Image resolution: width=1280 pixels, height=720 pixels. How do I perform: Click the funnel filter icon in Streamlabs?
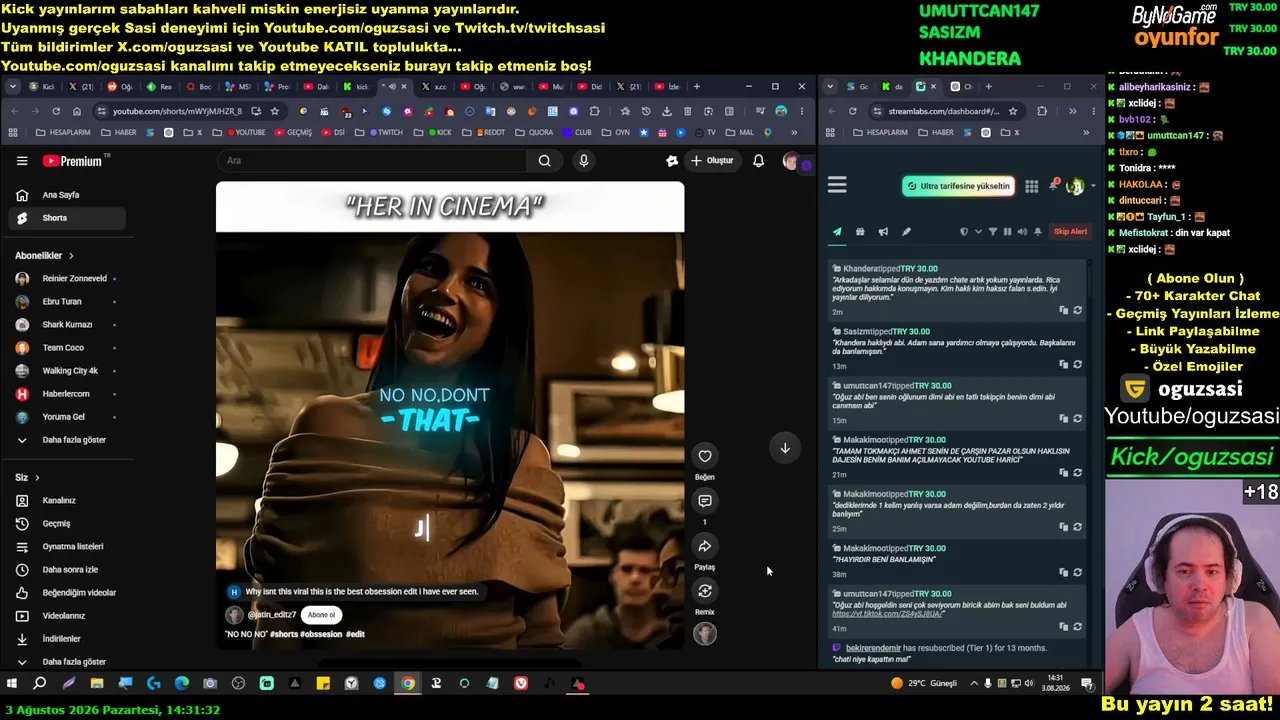(x=993, y=232)
